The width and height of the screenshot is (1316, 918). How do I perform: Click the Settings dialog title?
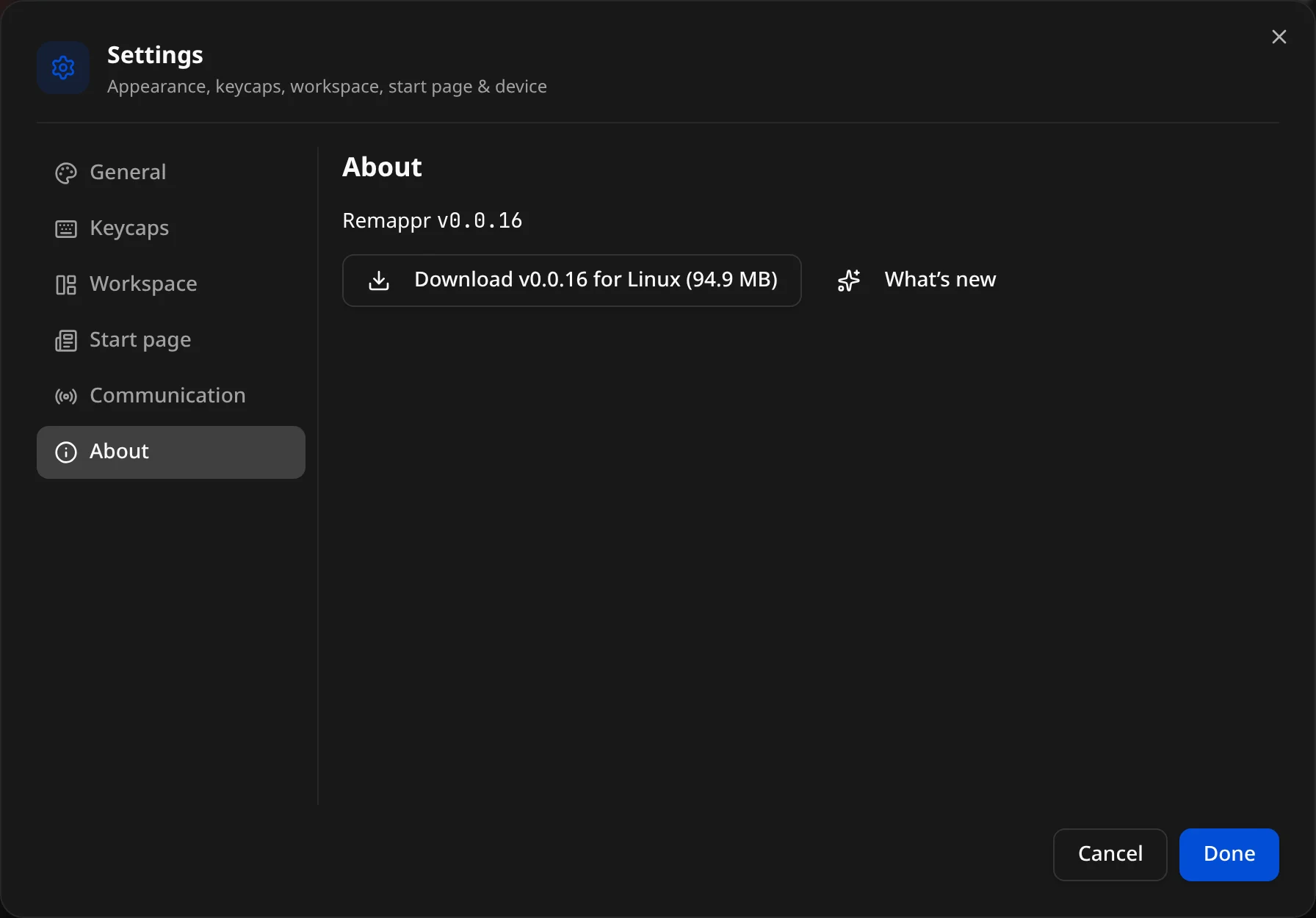pyautogui.click(x=155, y=55)
